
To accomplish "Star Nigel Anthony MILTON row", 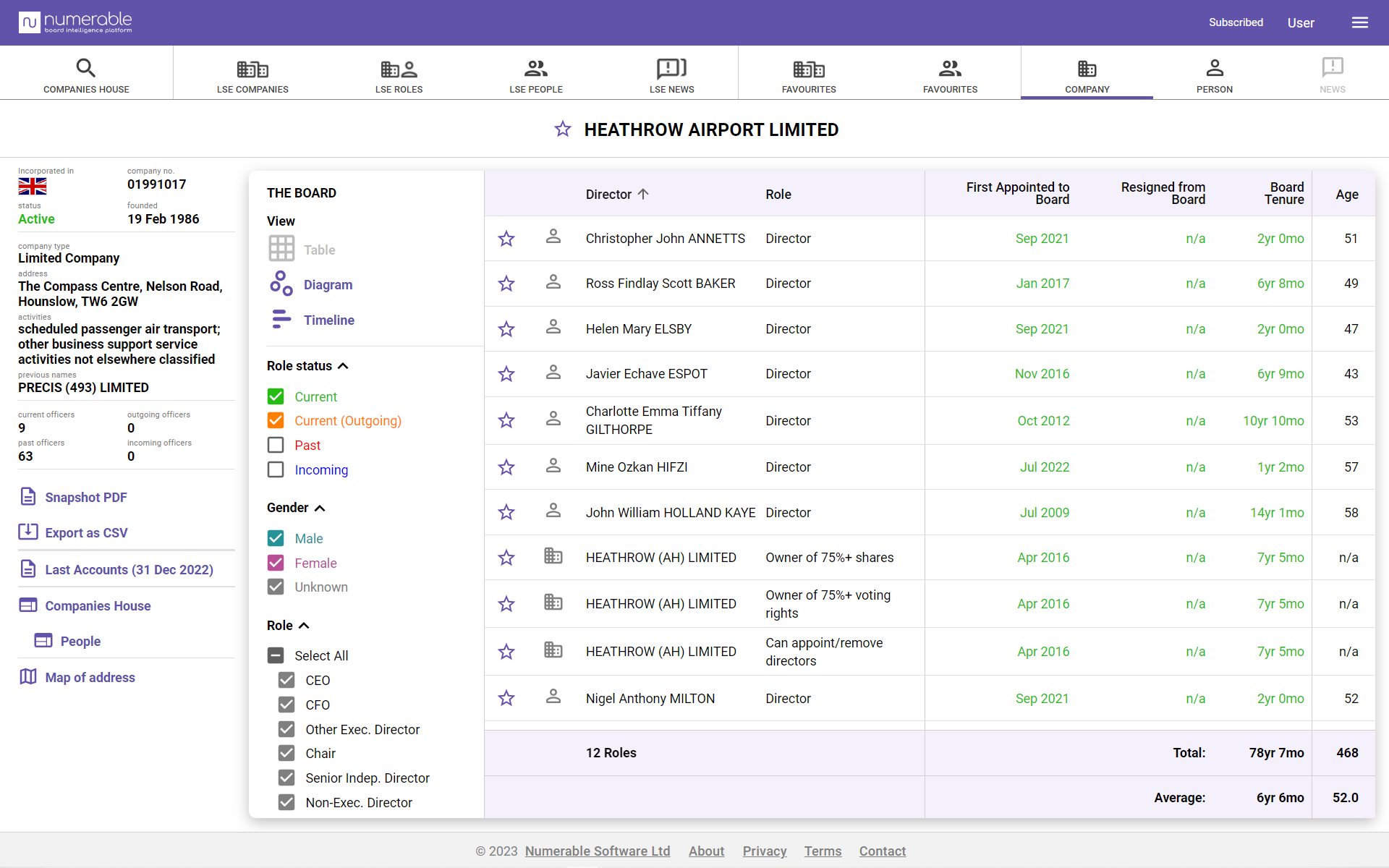I will coord(506,698).
